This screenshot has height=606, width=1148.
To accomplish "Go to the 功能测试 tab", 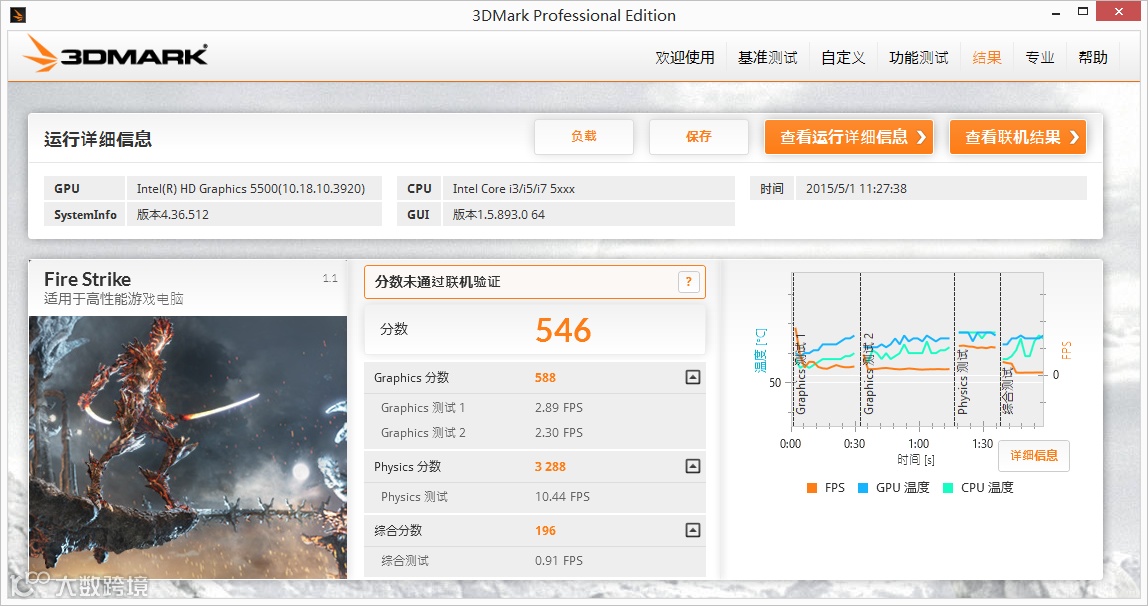I will point(918,57).
